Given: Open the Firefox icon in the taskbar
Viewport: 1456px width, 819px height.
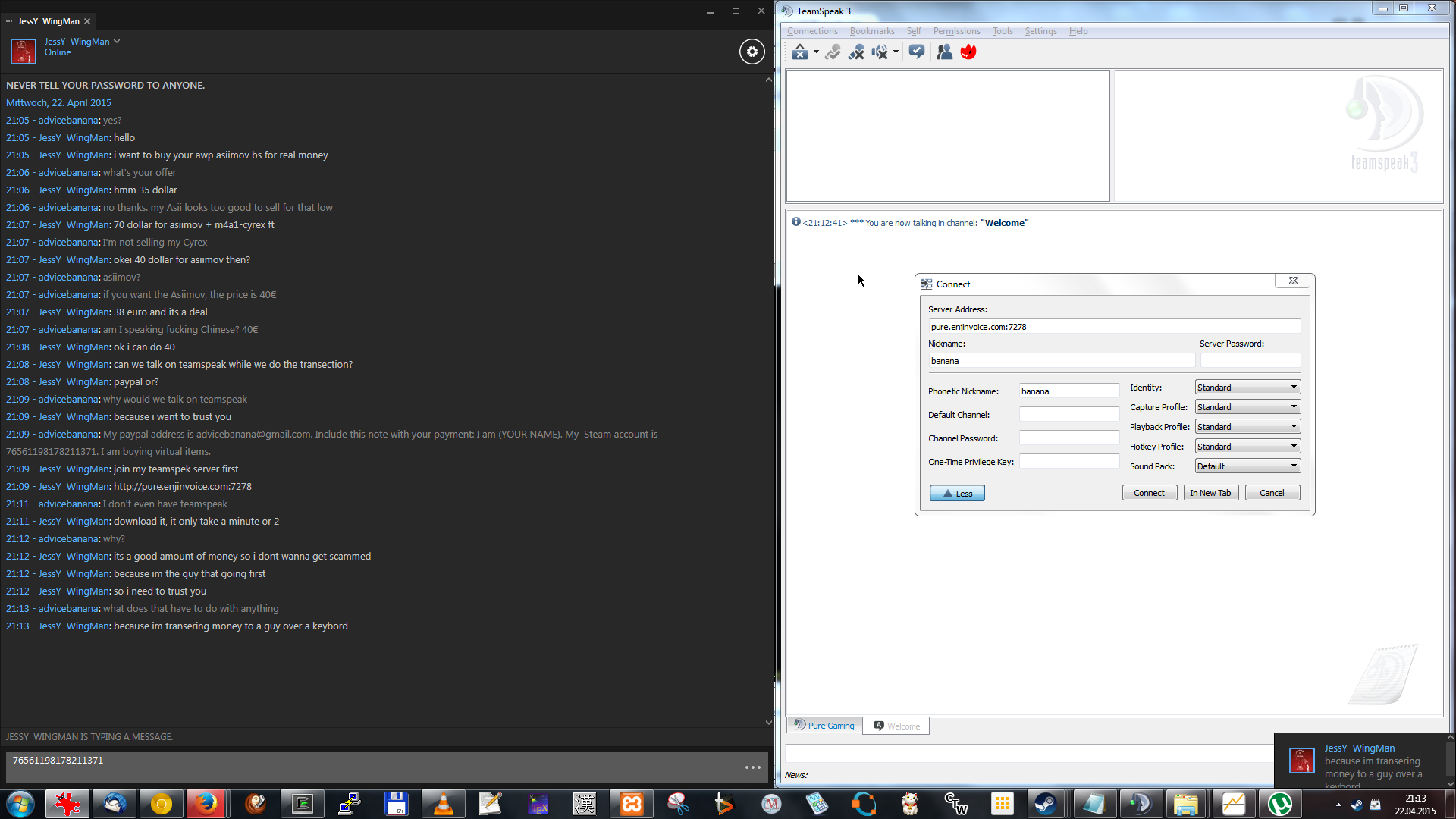Looking at the screenshot, I should [x=206, y=803].
